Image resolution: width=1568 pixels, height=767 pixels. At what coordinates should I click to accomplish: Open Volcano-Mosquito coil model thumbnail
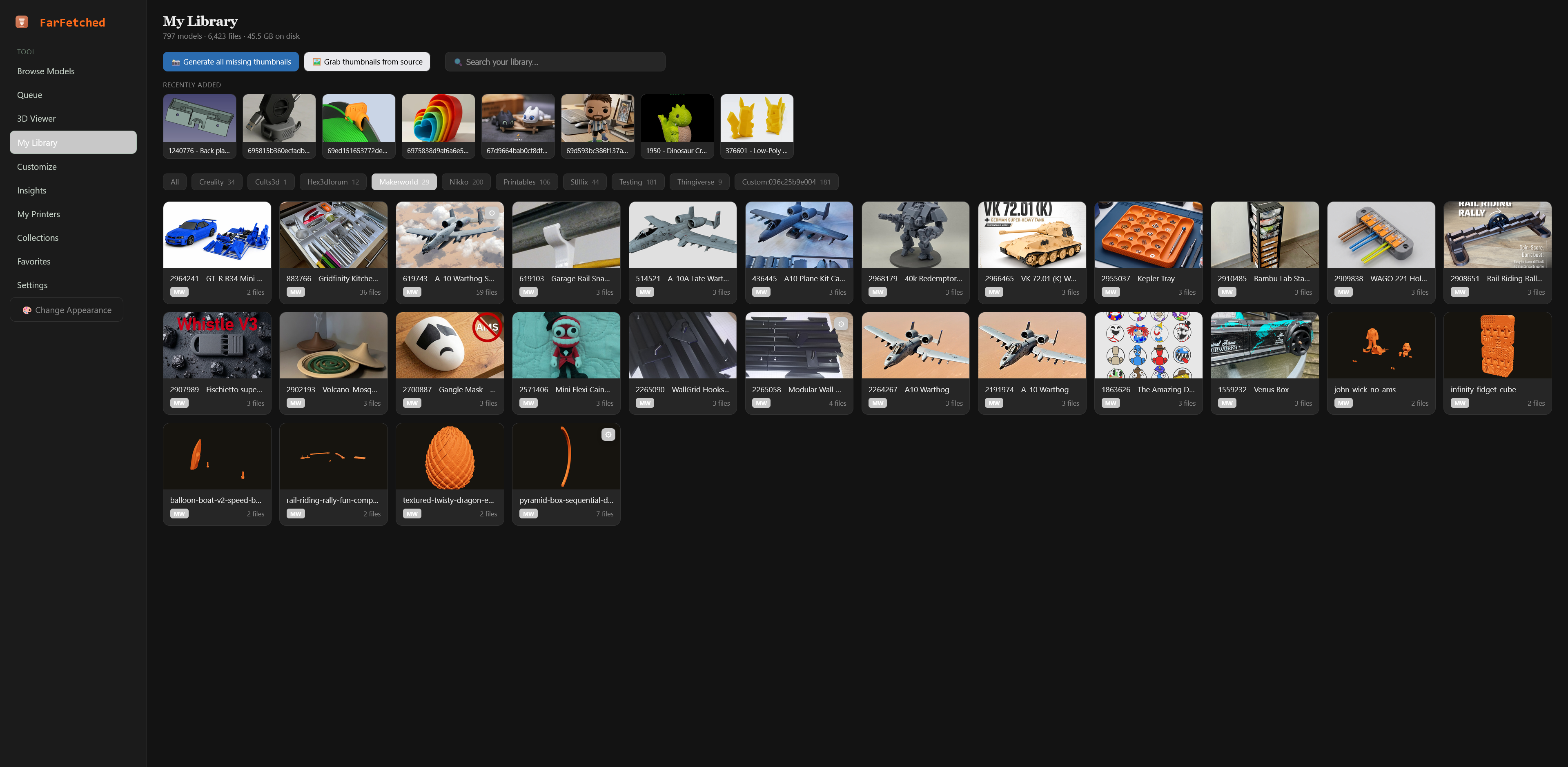pyautogui.click(x=334, y=346)
